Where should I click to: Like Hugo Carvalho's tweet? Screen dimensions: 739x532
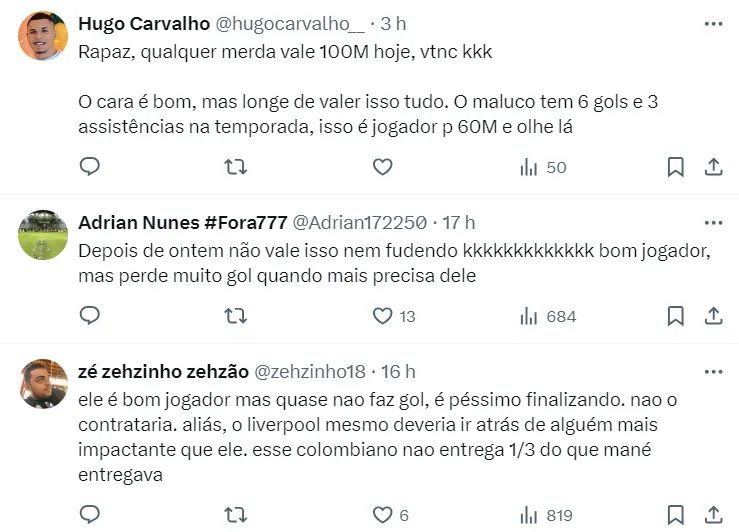[x=382, y=167]
